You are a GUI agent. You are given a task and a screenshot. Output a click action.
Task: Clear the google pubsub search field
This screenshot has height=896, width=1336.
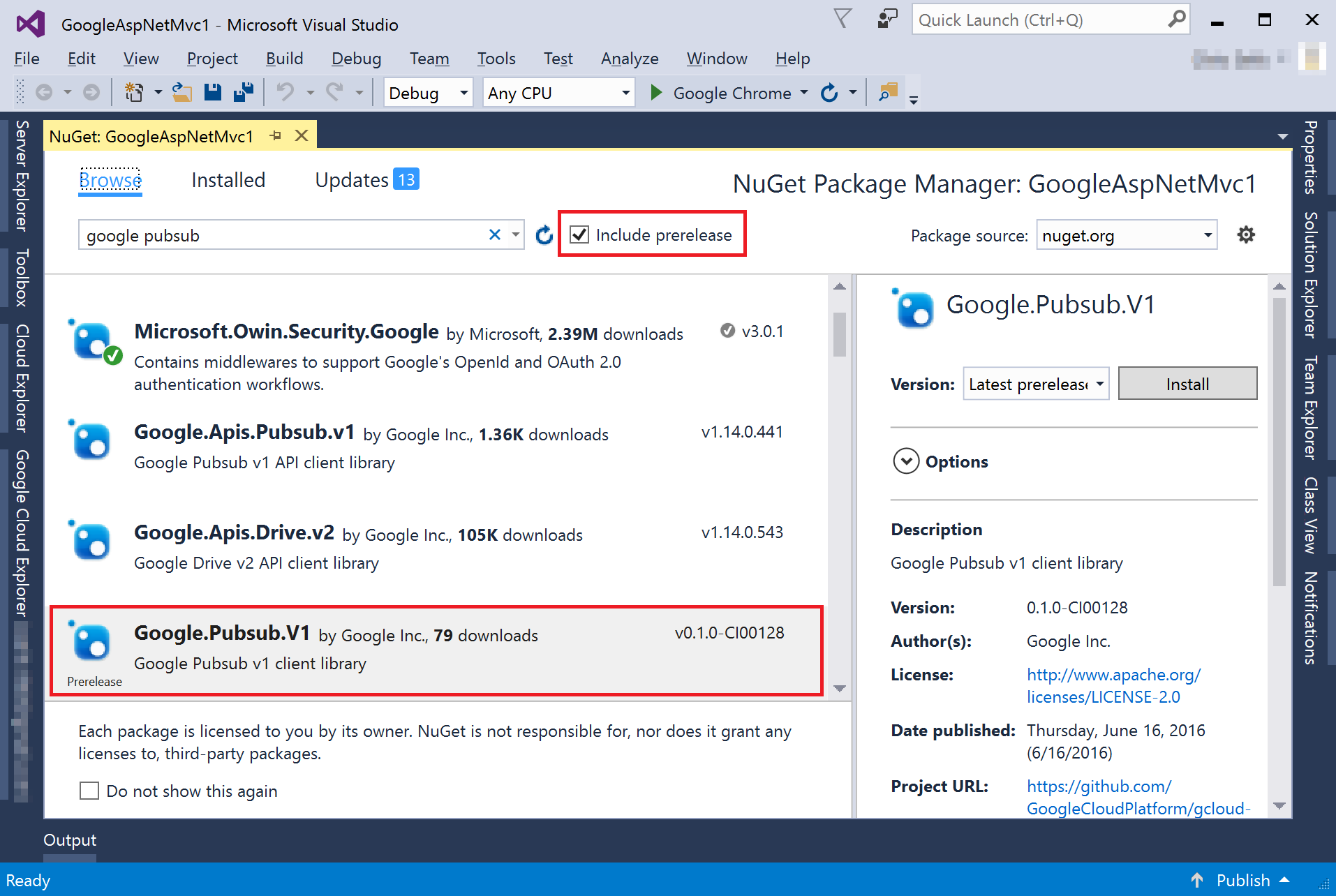pos(495,235)
